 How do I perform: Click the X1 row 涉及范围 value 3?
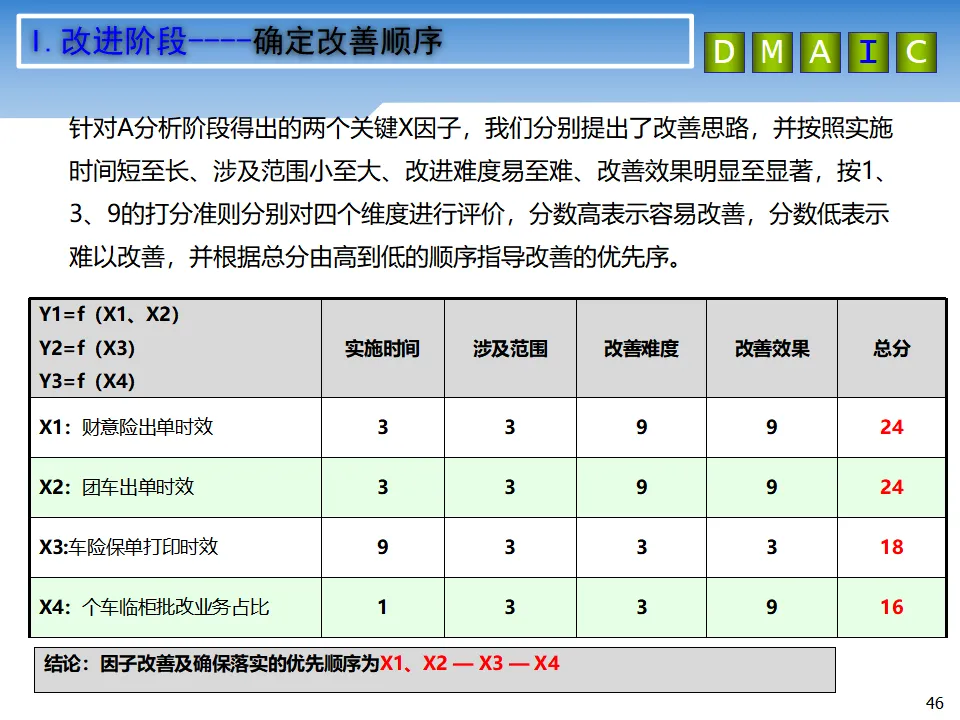510,427
